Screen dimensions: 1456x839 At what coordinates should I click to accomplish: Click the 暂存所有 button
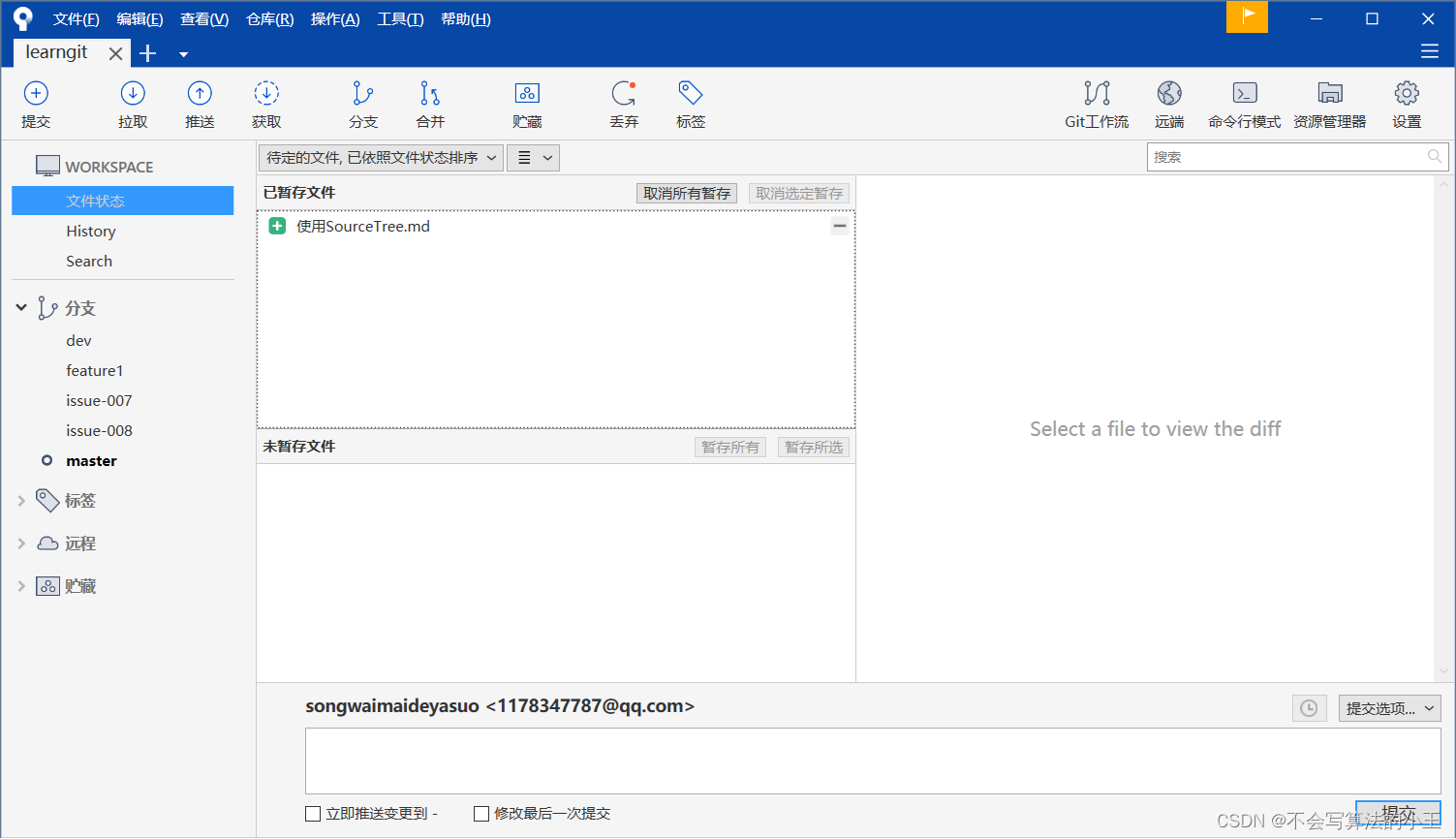730,448
